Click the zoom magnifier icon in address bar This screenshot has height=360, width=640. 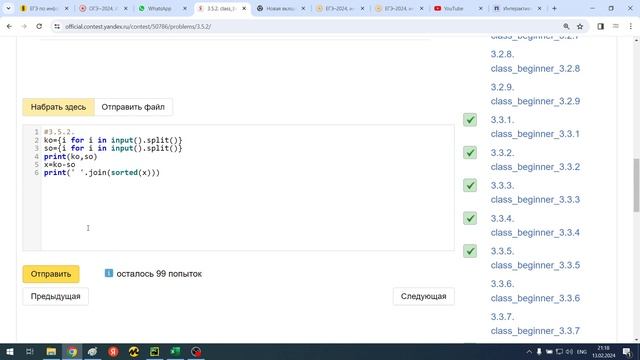566,27
